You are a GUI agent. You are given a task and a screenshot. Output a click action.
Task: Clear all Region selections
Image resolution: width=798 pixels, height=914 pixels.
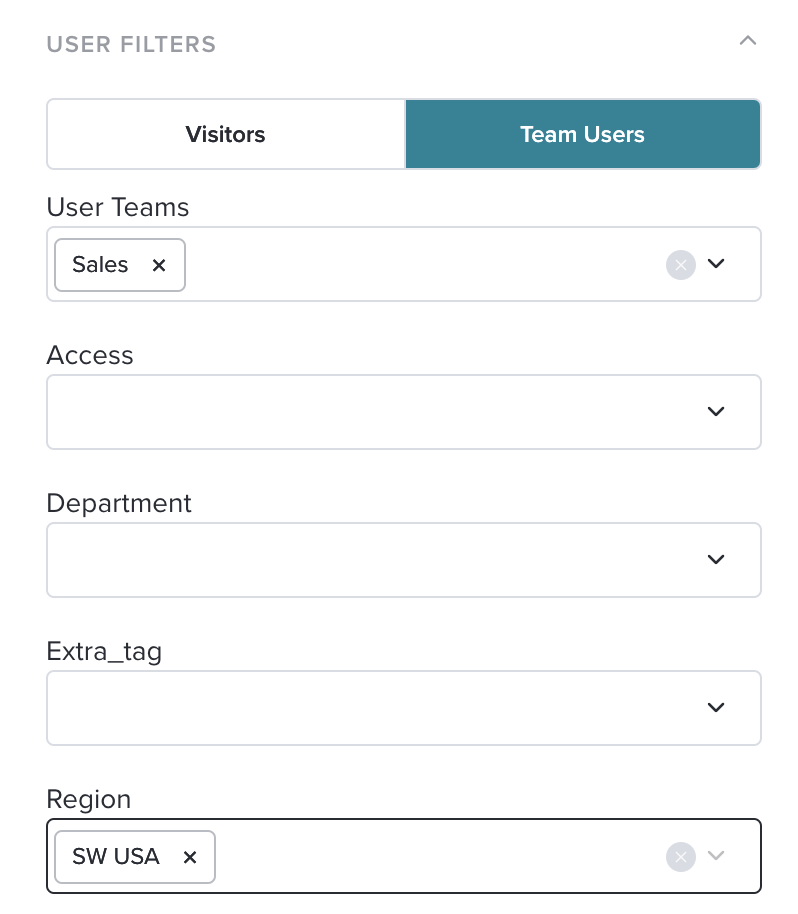click(681, 857)
